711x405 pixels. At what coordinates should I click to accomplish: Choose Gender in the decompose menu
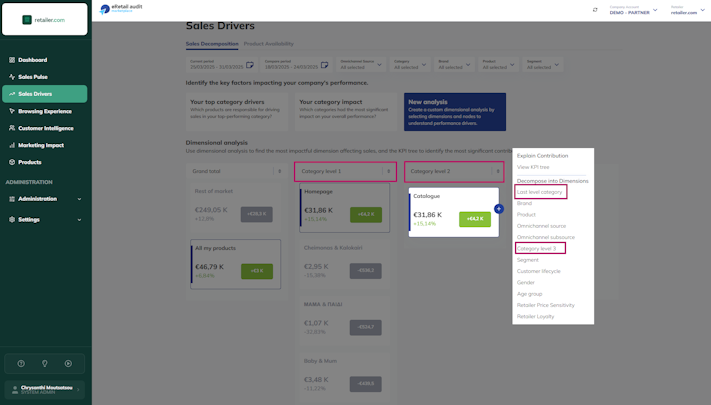pyautogui.click(x=526, y=283)
